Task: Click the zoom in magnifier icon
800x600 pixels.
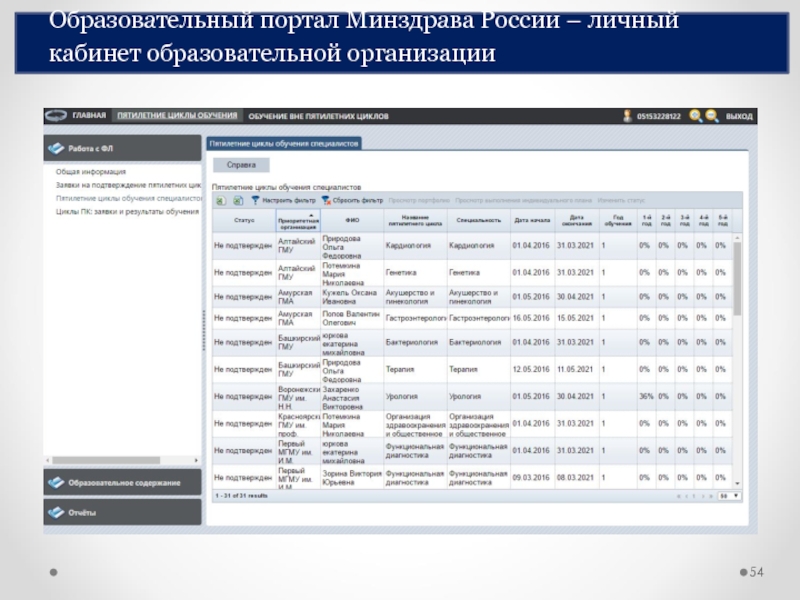Action: click(695, 116)
